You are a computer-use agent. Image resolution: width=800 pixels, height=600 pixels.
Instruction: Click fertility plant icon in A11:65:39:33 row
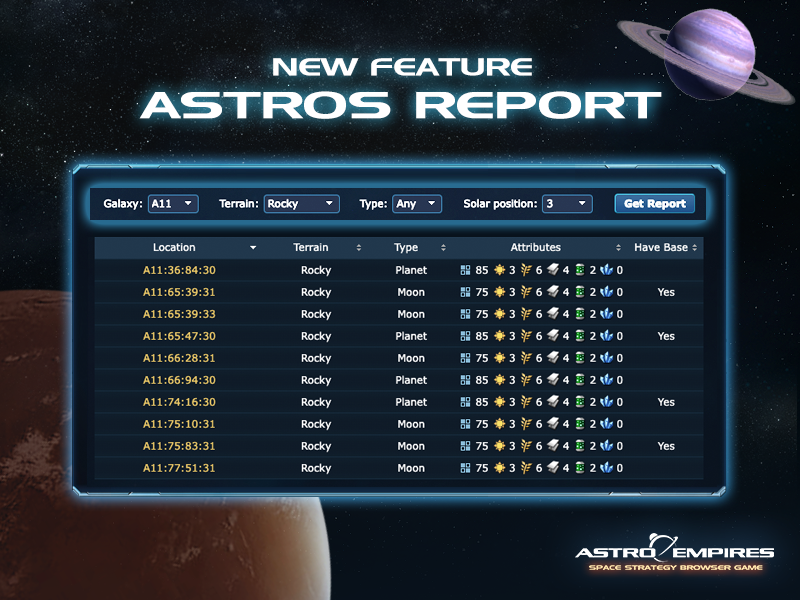click(x=526, y=314)
